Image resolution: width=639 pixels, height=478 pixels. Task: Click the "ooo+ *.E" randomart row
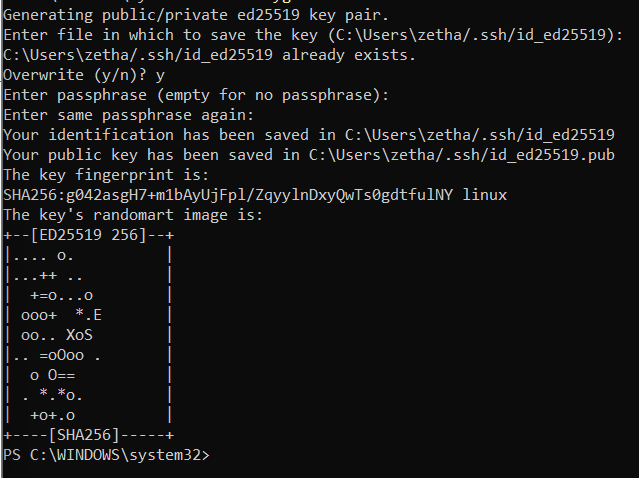[x=60, y=315]
